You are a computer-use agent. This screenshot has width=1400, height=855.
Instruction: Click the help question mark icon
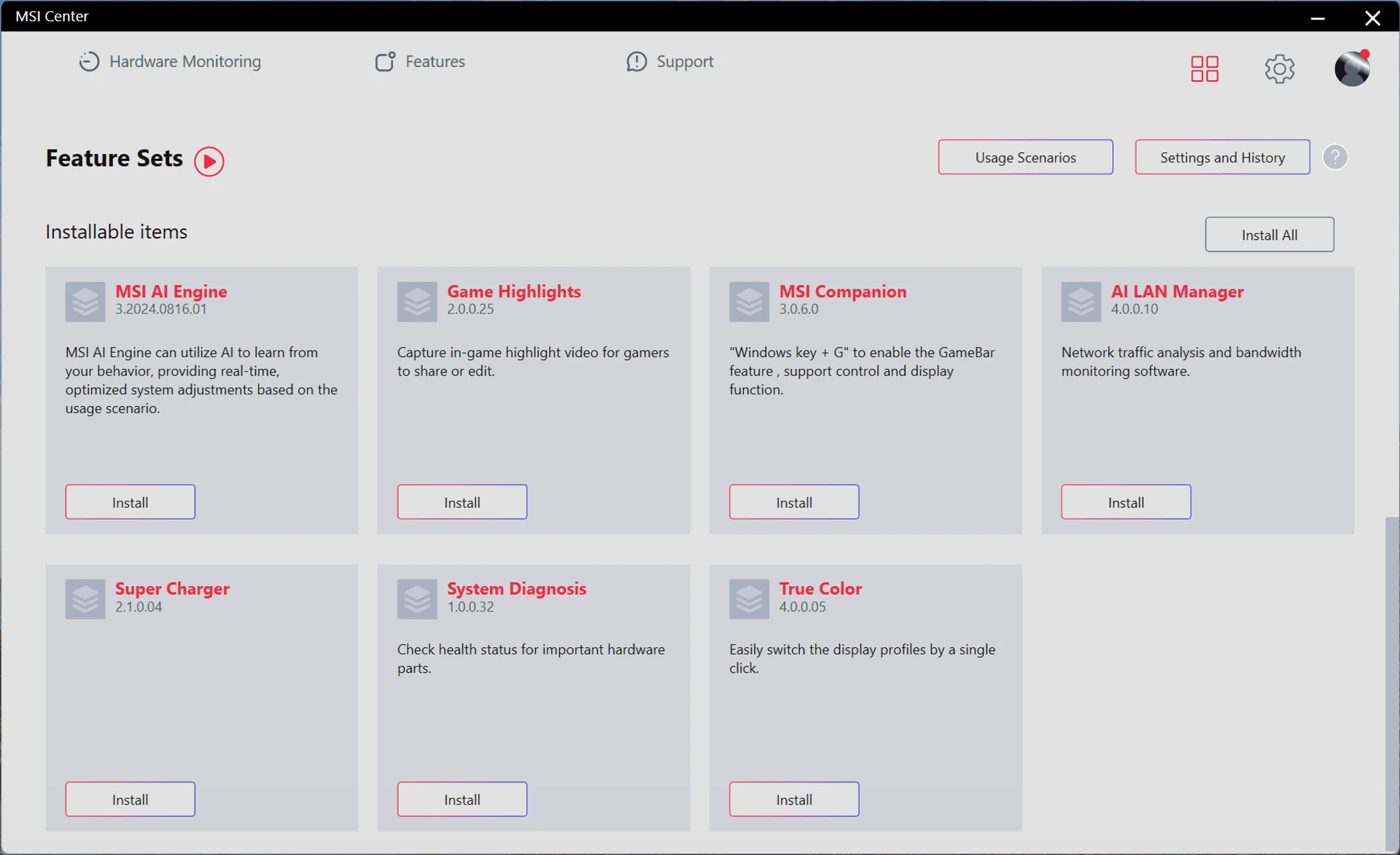tap(1335, 157)
